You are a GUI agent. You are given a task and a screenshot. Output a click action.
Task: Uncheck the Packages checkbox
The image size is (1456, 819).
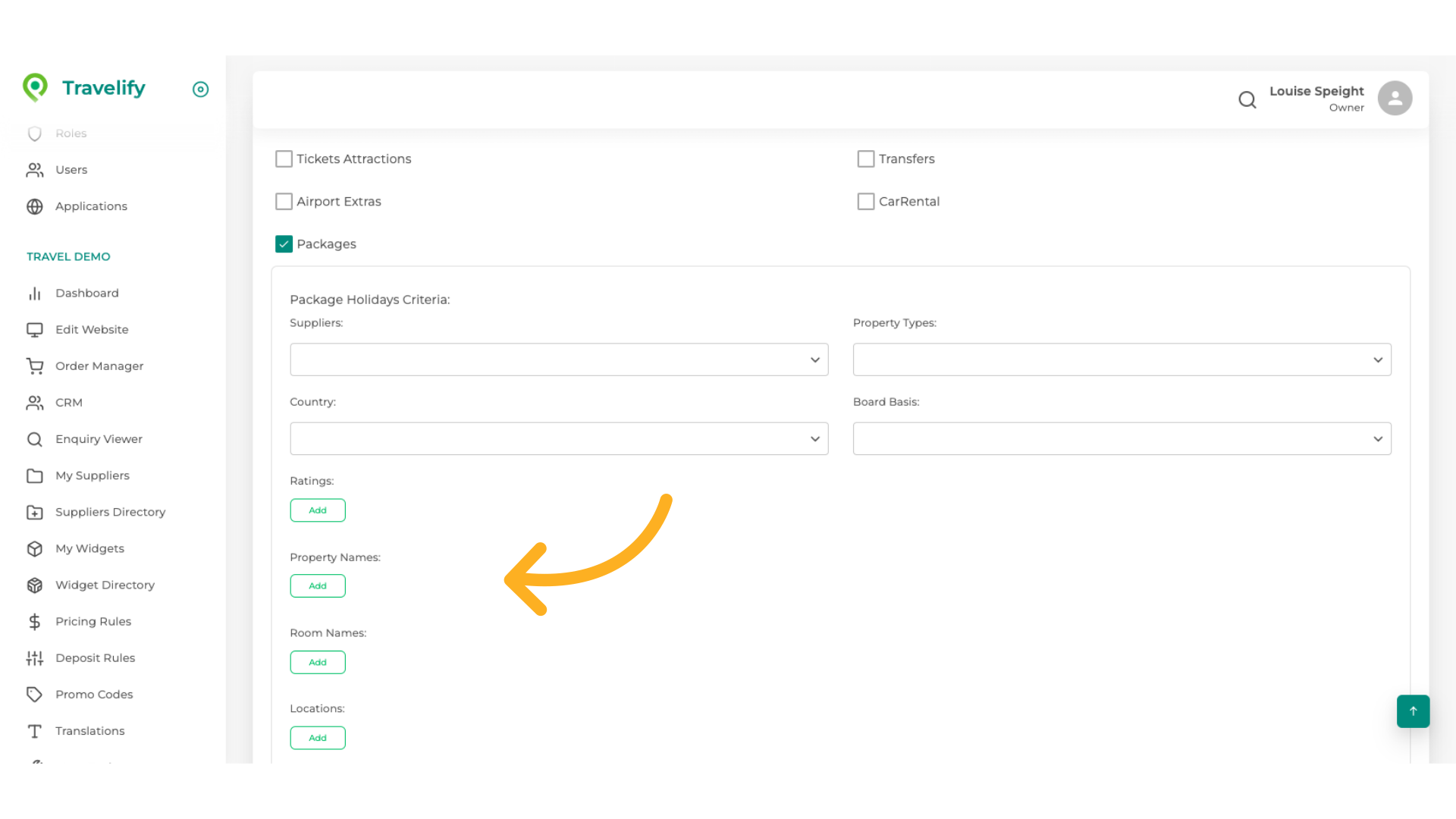[x=284, y=243]
